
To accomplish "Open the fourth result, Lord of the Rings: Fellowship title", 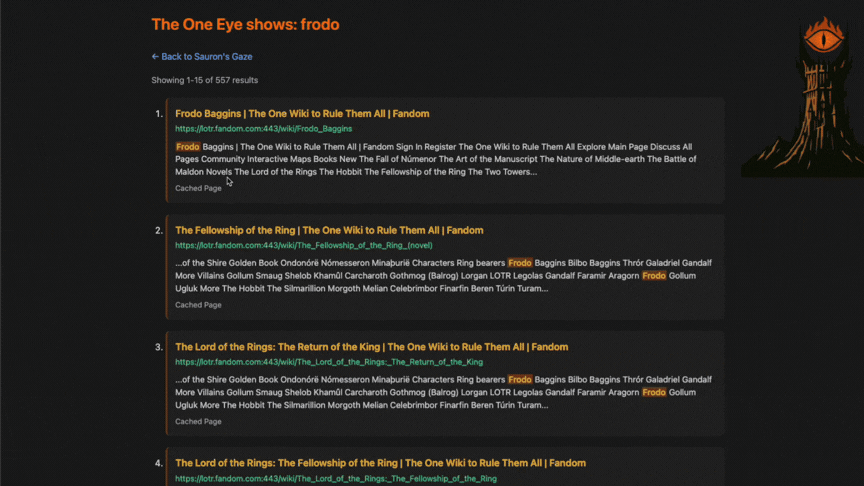I will (380, 463).
